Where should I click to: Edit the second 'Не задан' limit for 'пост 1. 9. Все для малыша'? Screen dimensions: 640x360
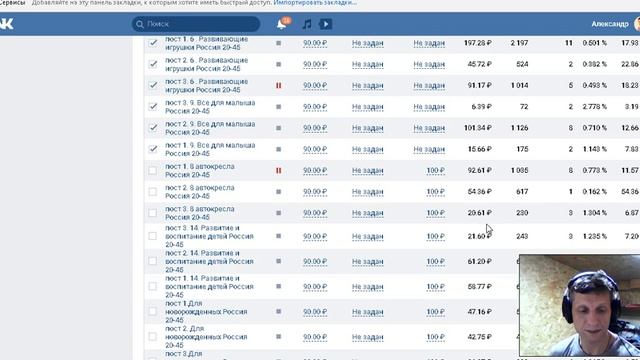click(429, 149)
